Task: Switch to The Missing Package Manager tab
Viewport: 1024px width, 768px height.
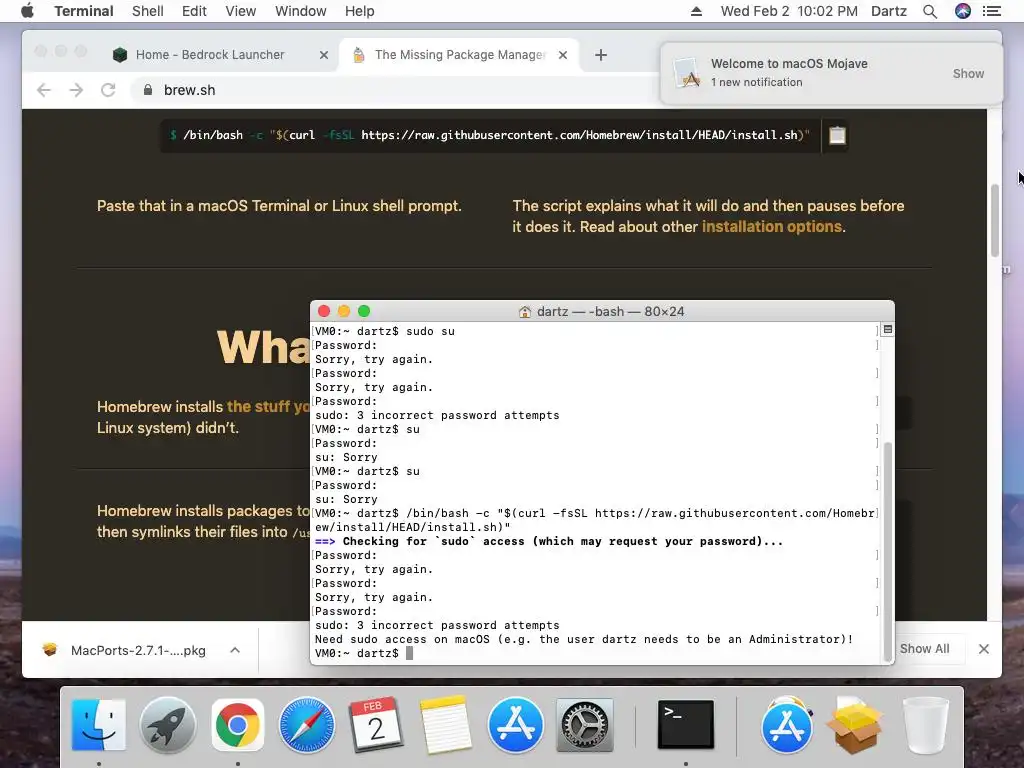Action: click(x=460, y=55)
